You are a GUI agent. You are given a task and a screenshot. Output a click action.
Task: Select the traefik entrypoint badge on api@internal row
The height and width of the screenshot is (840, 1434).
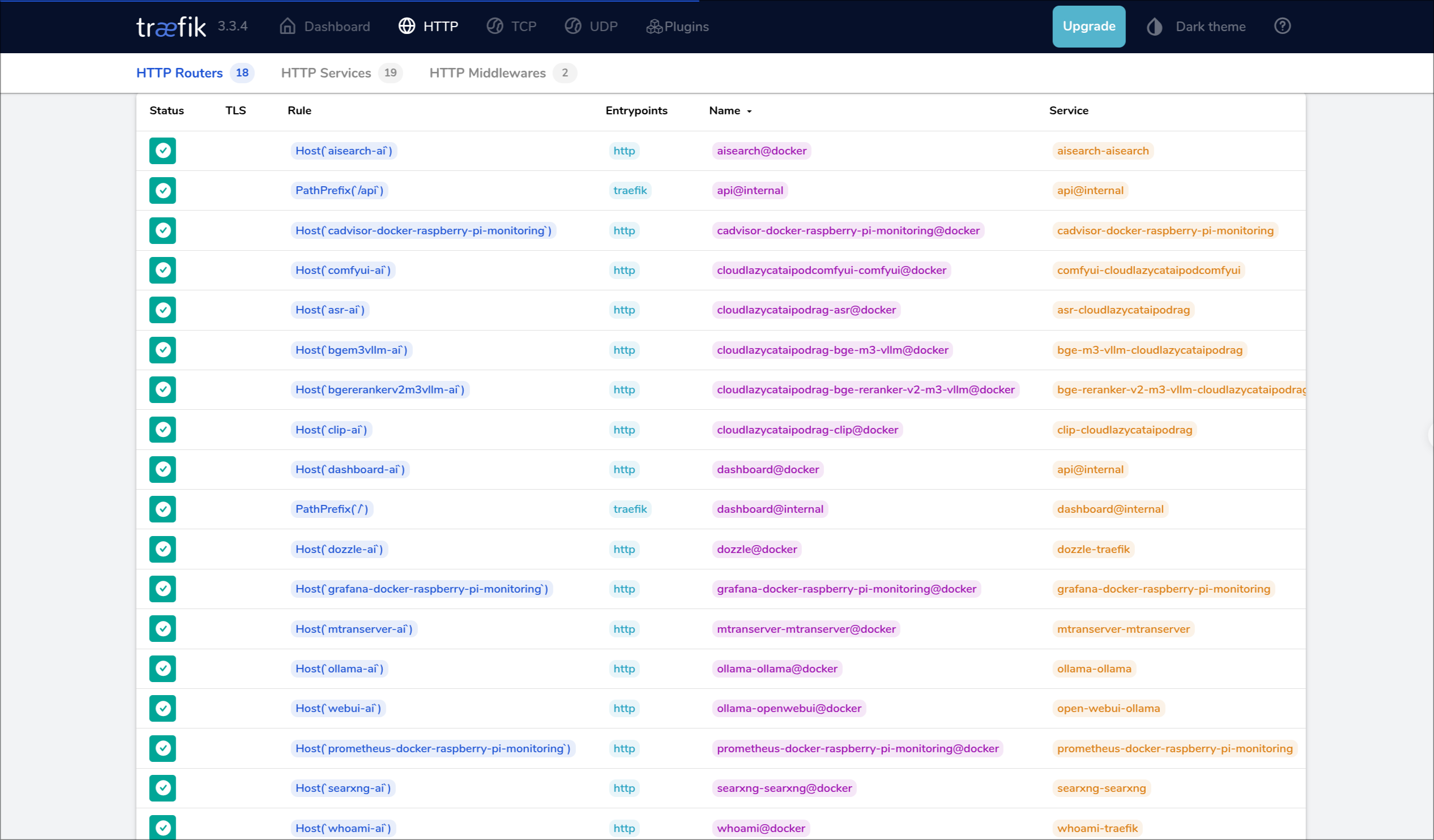630,190
